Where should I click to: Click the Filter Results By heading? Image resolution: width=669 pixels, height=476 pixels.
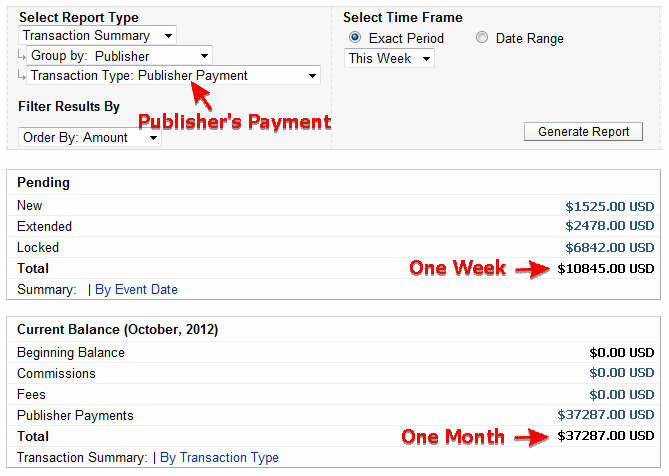coord(69,107)
